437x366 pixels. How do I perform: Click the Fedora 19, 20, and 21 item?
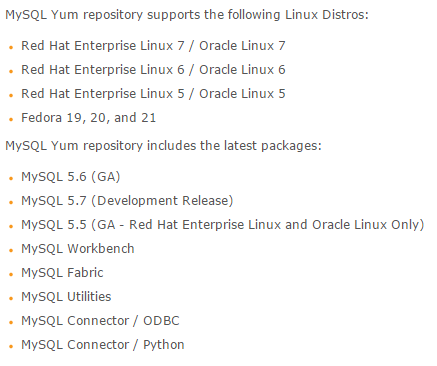(x=89, y=118)
